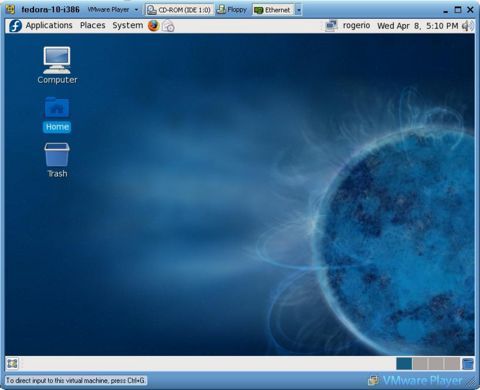The height and width of the screenshot is (390, 480).
Task: Toggle the Floppy device button
Action: pos(232,10)
